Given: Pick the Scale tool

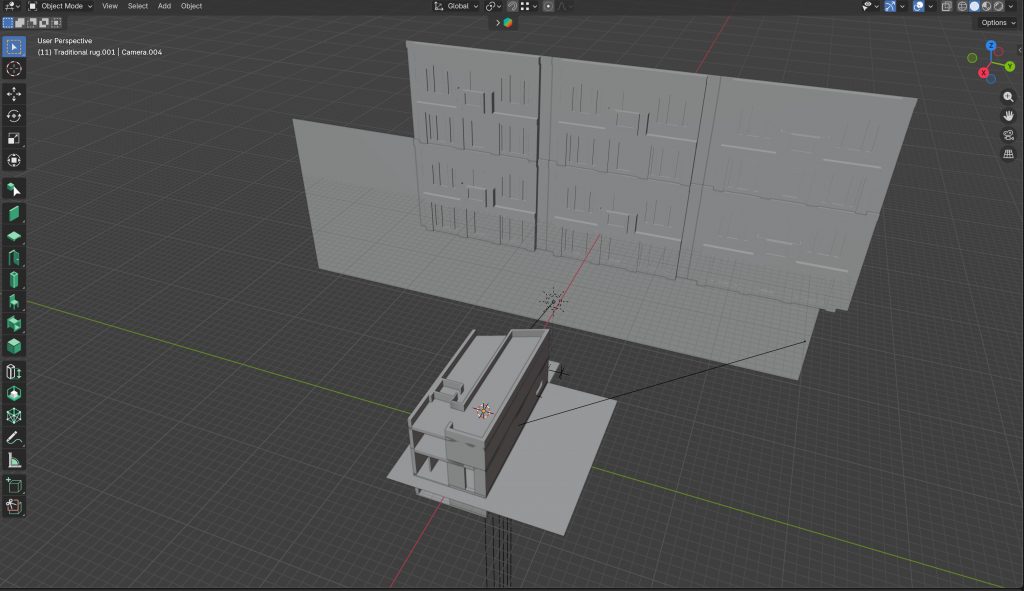Looking at the screenshot, I should (14, 138).
